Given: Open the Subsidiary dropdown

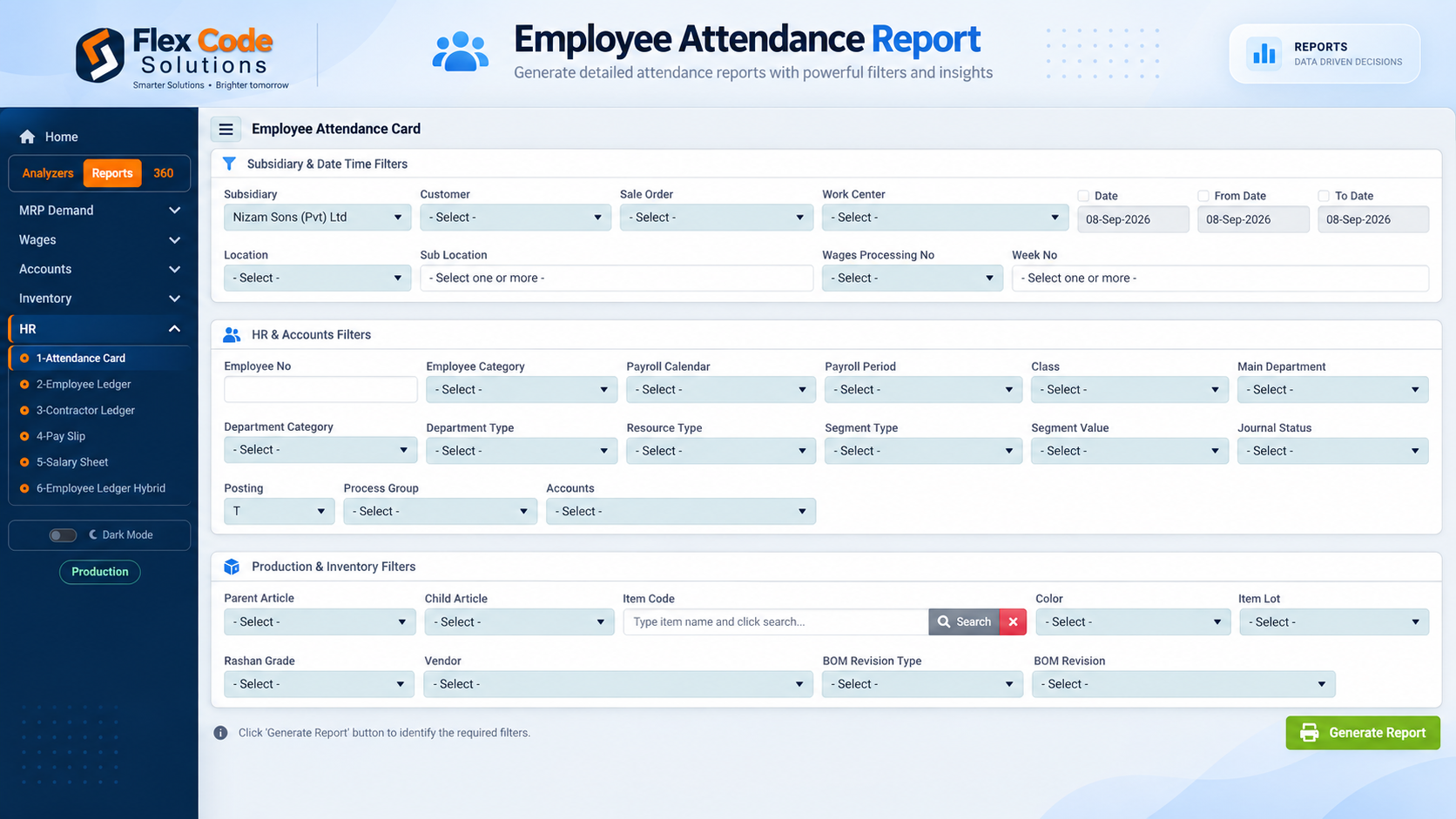Looking at the screenshot, I should (x=317, y=218).
